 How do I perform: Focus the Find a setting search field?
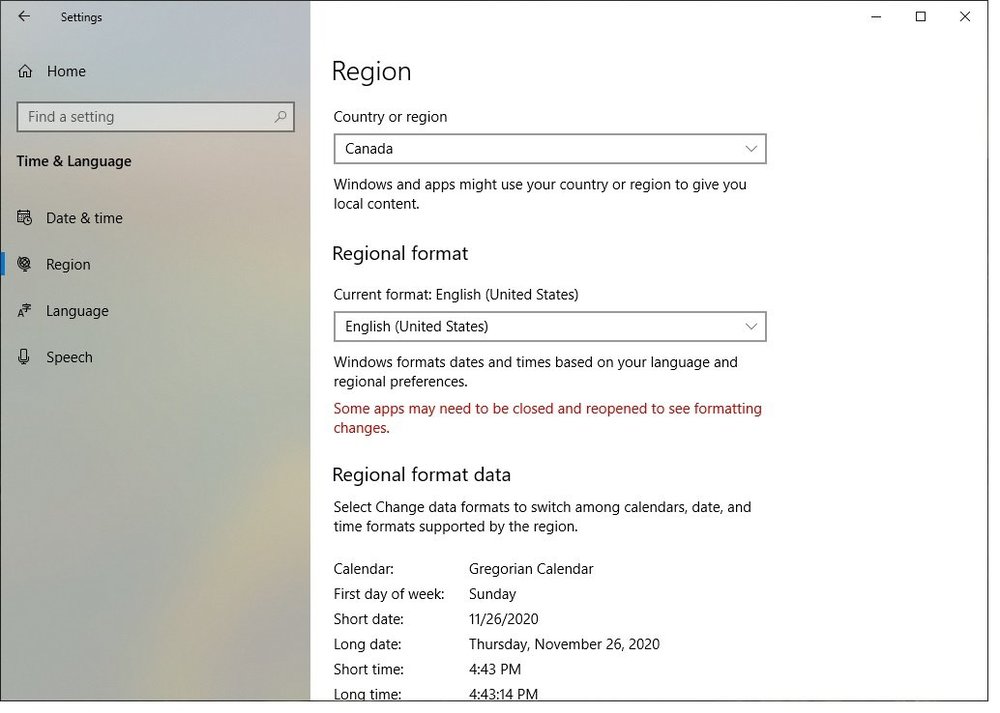pyautogui.click(x=145, y=117)
